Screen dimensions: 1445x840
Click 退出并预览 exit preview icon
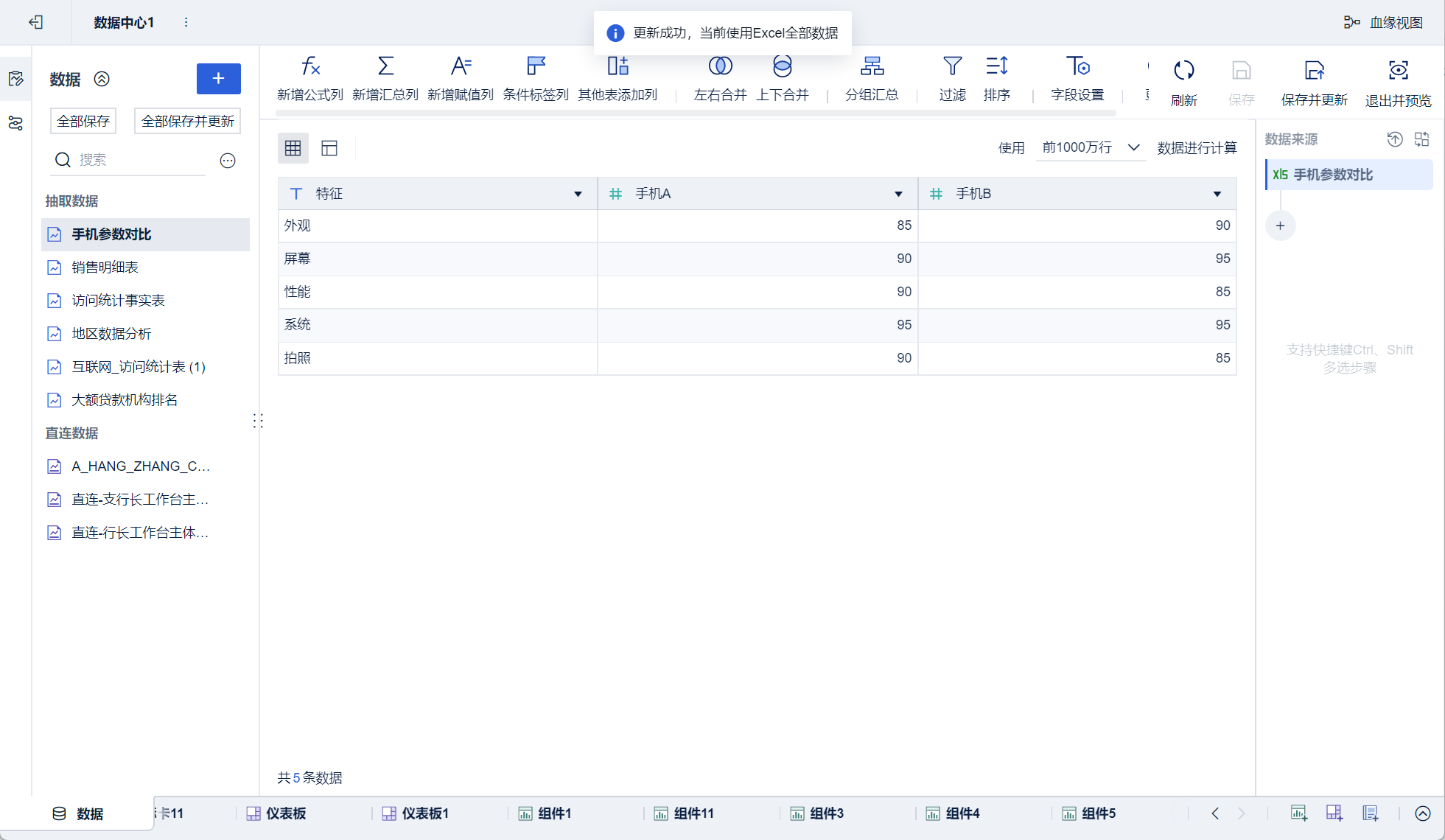click(x=1398, y=71)
